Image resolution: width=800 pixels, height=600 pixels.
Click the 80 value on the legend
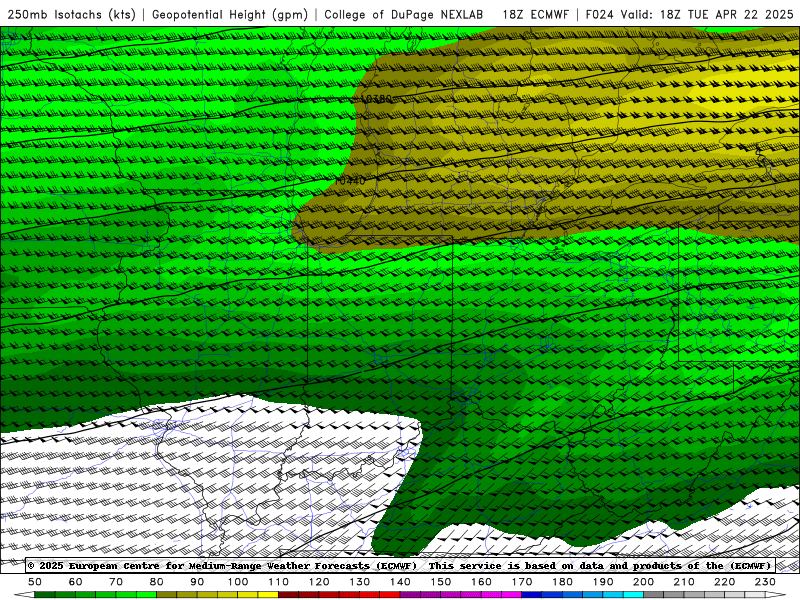(x=157, y=582)
